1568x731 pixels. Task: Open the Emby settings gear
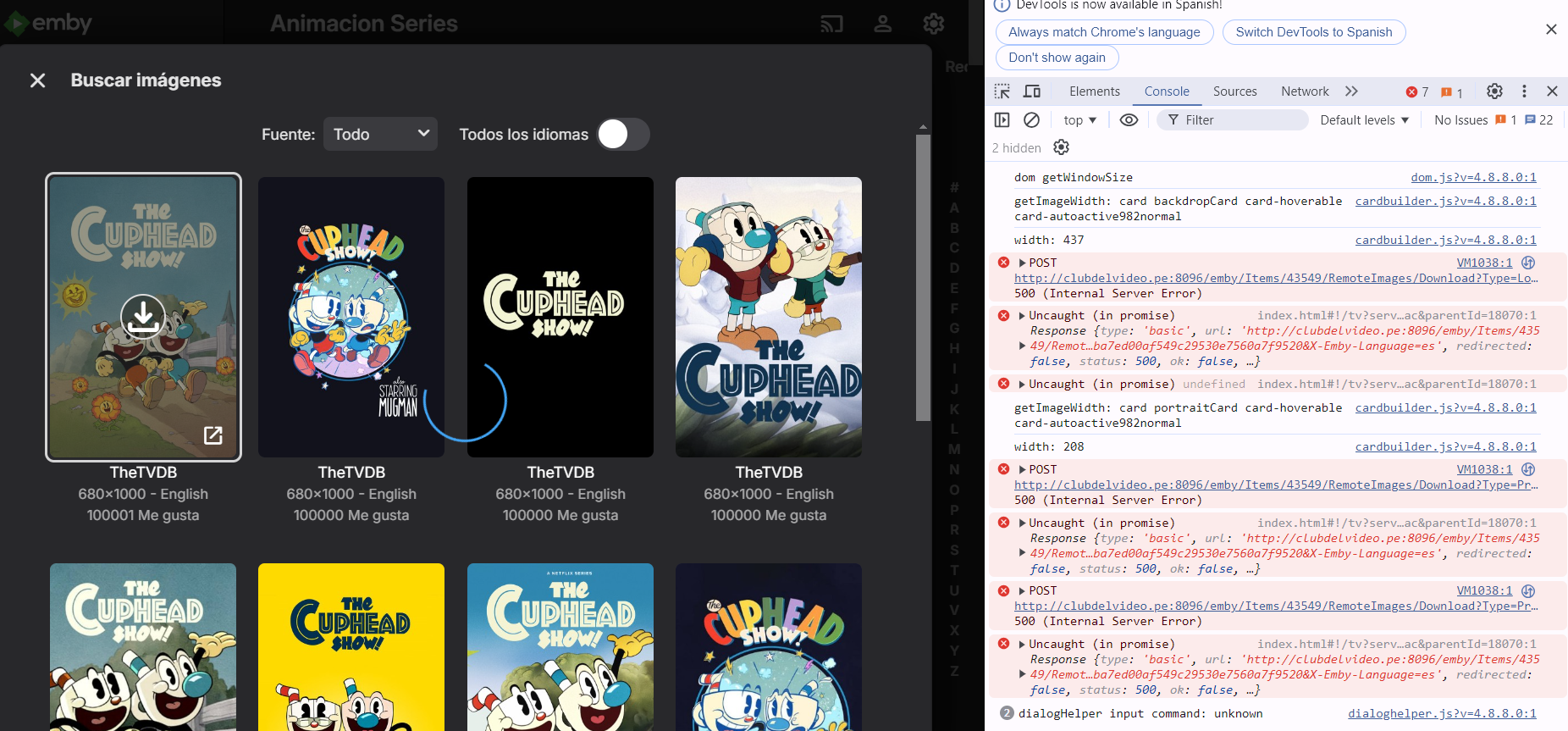coord(934,24)
